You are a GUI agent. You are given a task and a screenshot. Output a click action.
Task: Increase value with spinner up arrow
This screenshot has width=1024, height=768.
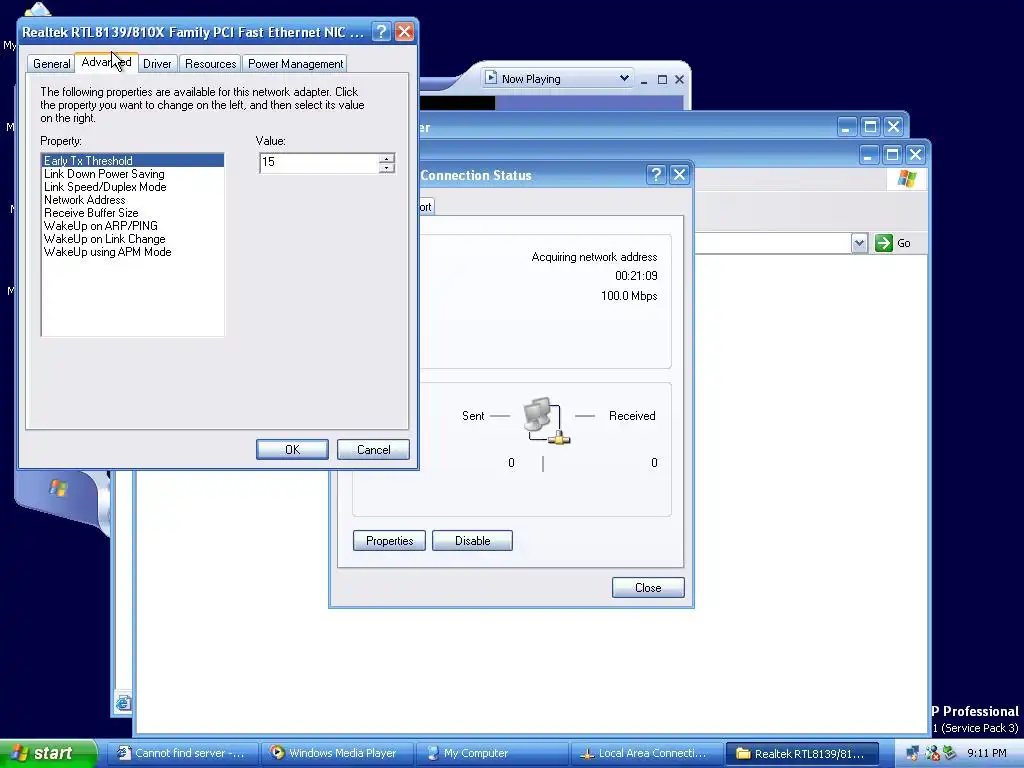click(387, 158)
